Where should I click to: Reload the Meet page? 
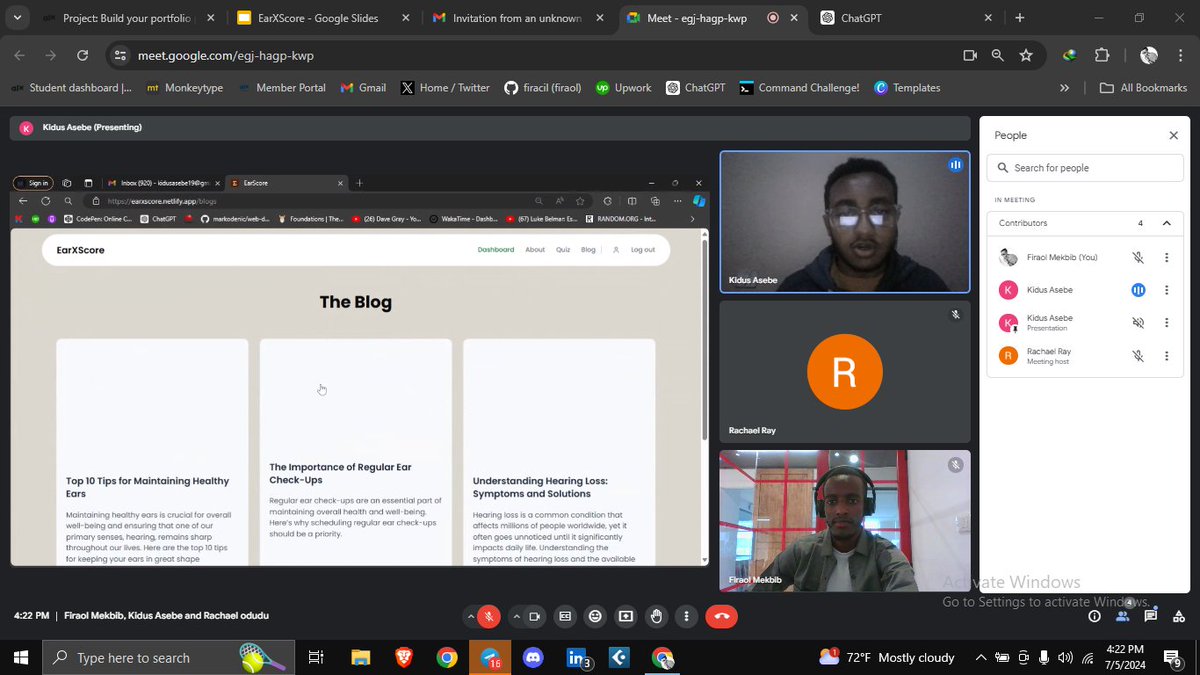click(82, 56)
